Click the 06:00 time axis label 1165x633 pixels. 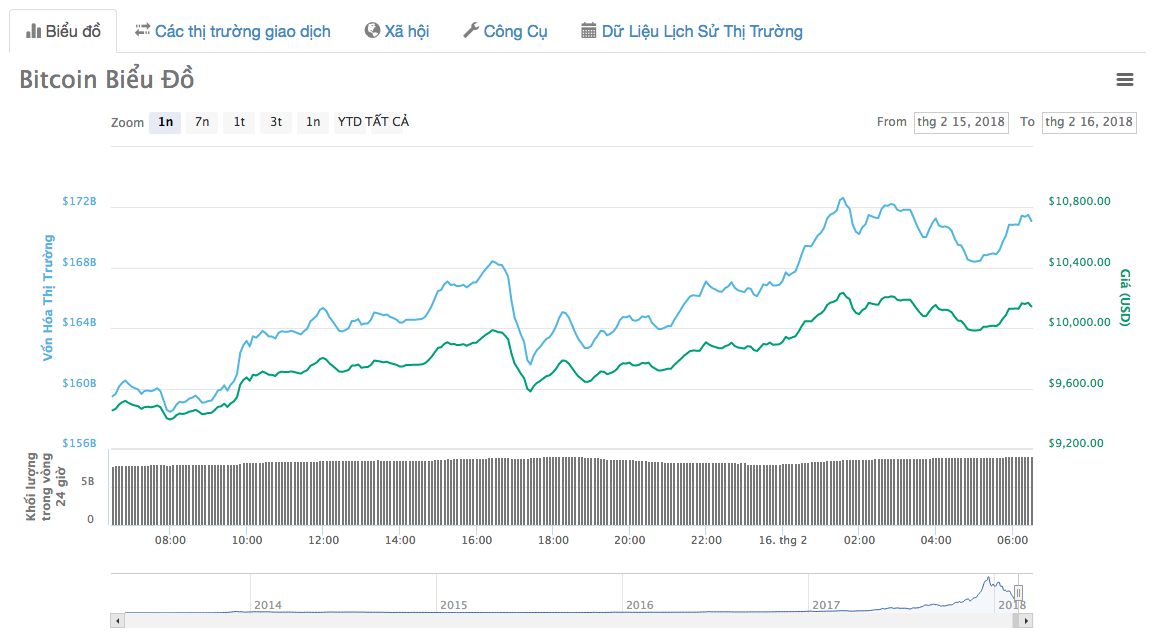click(x=1012, y=540)
